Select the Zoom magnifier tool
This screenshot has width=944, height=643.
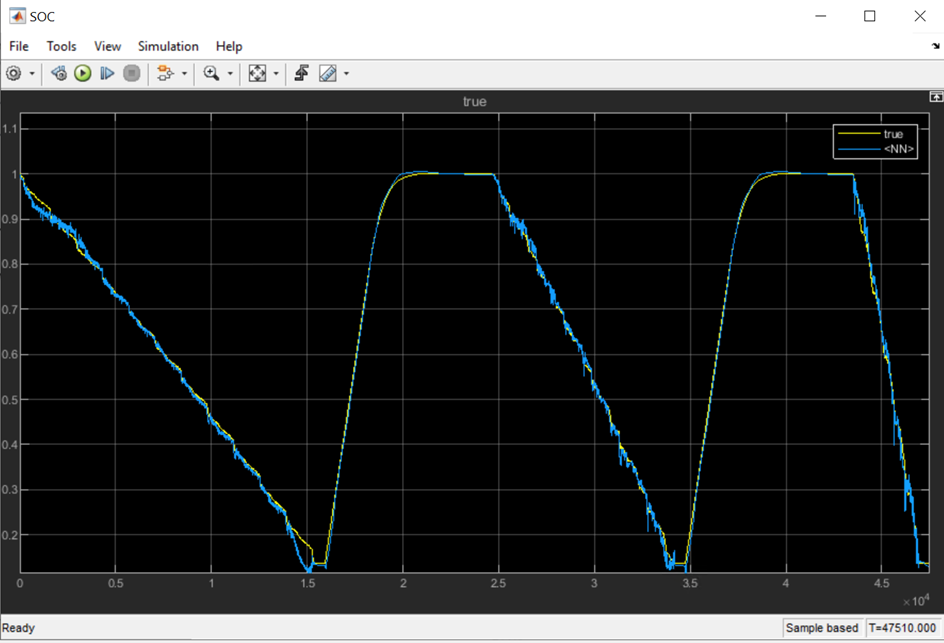pyautogui.click(x=211, y=73)
